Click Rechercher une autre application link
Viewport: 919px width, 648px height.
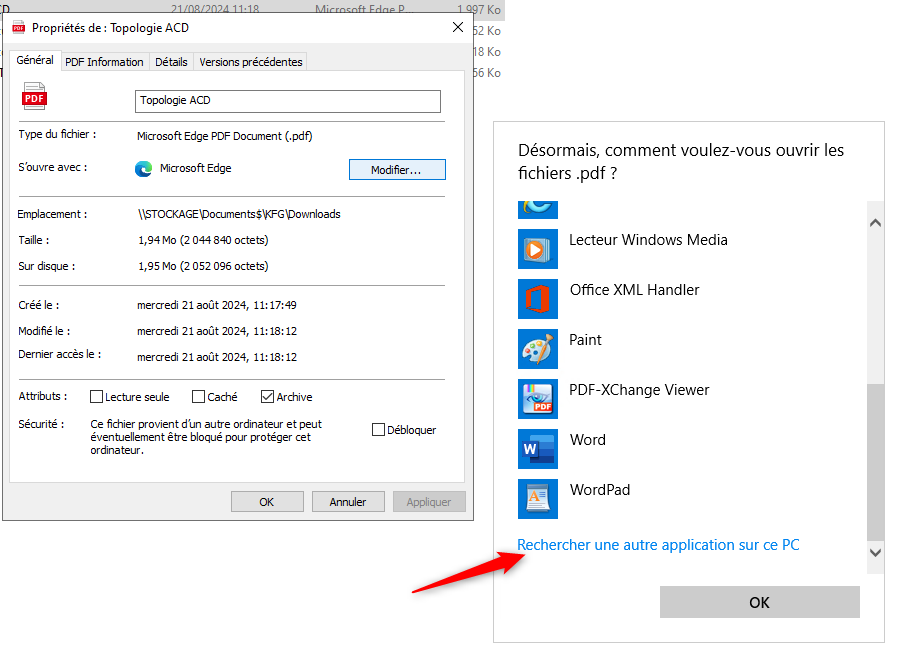tap(658, 545)
